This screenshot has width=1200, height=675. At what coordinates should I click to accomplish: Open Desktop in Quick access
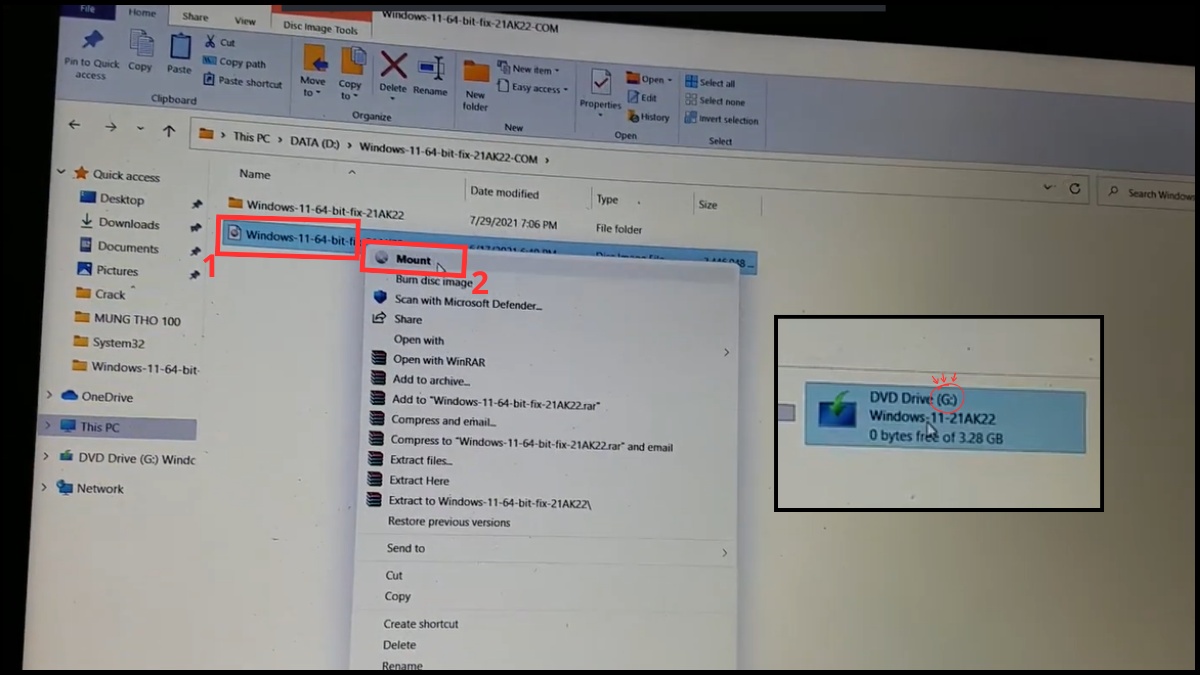pyautogui.click(x=122, y=199)
